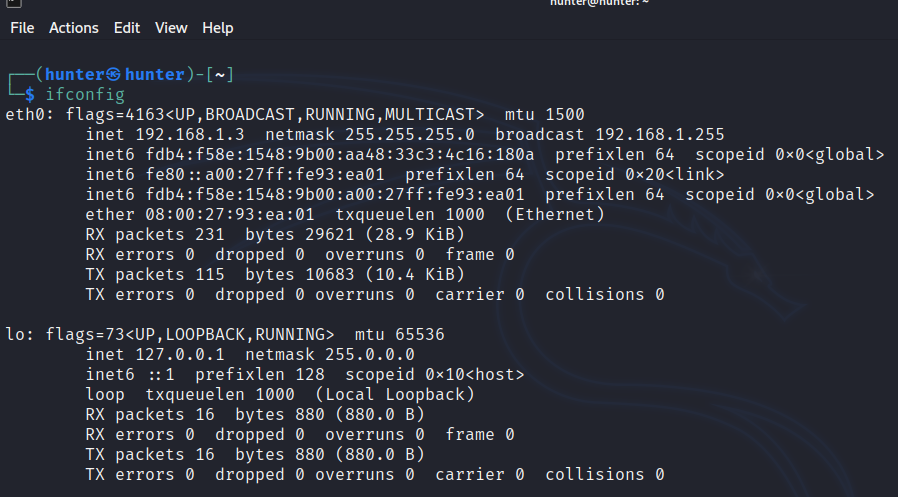Open the View menu
The width and height of the screenshot is (898, 497).
coord(171,28)
